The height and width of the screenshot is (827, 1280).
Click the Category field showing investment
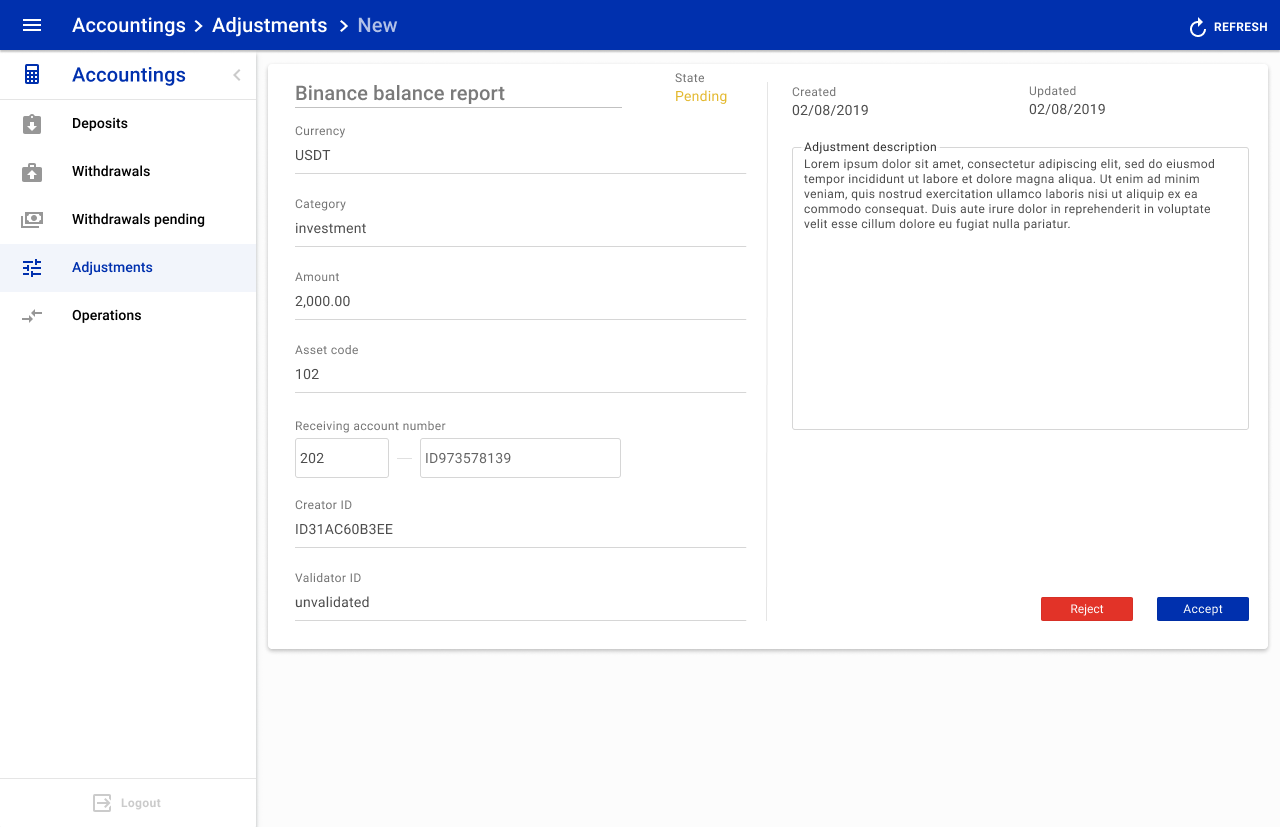point(520,229)
